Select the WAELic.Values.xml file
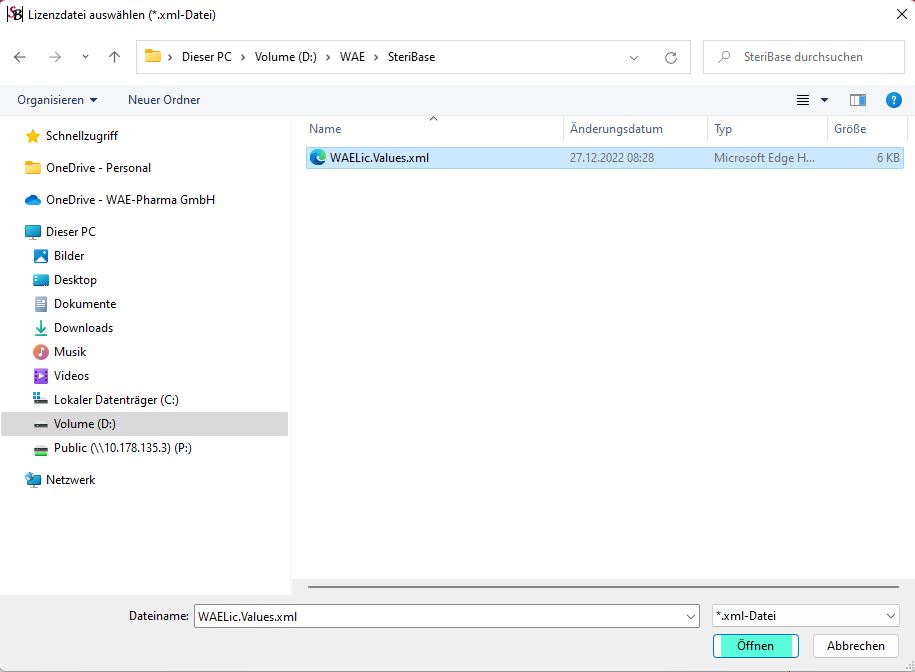The height and width of the screenshot is (672, 915). click(605, 158)
